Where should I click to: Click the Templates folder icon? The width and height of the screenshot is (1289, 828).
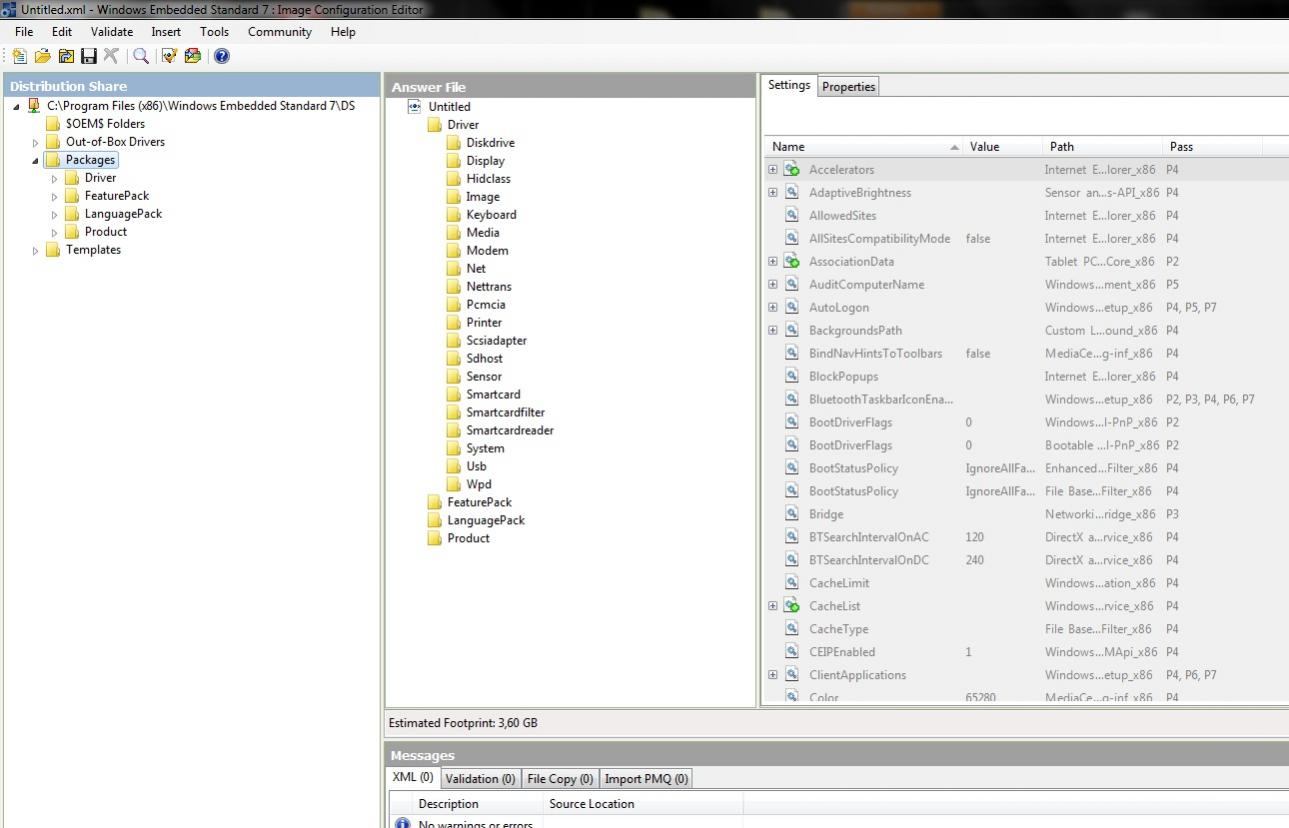pos(53,249)
